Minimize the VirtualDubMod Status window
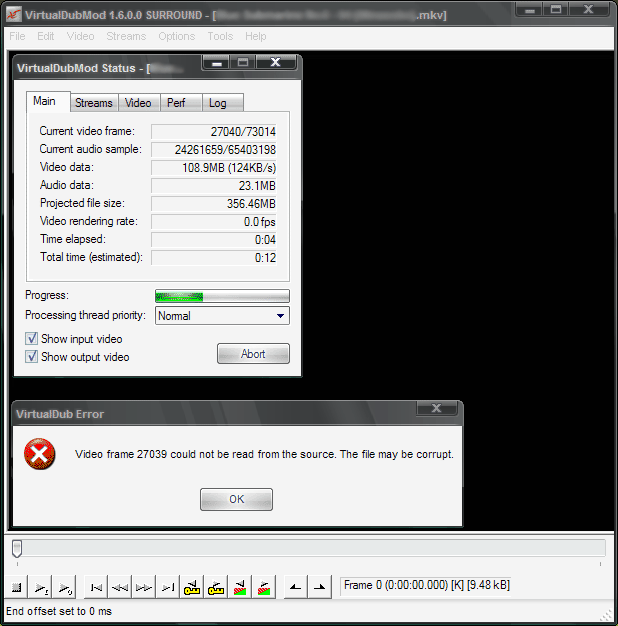The width and height of the screenshot is (618, 626). pyautogui.click(x=217, y=62)
